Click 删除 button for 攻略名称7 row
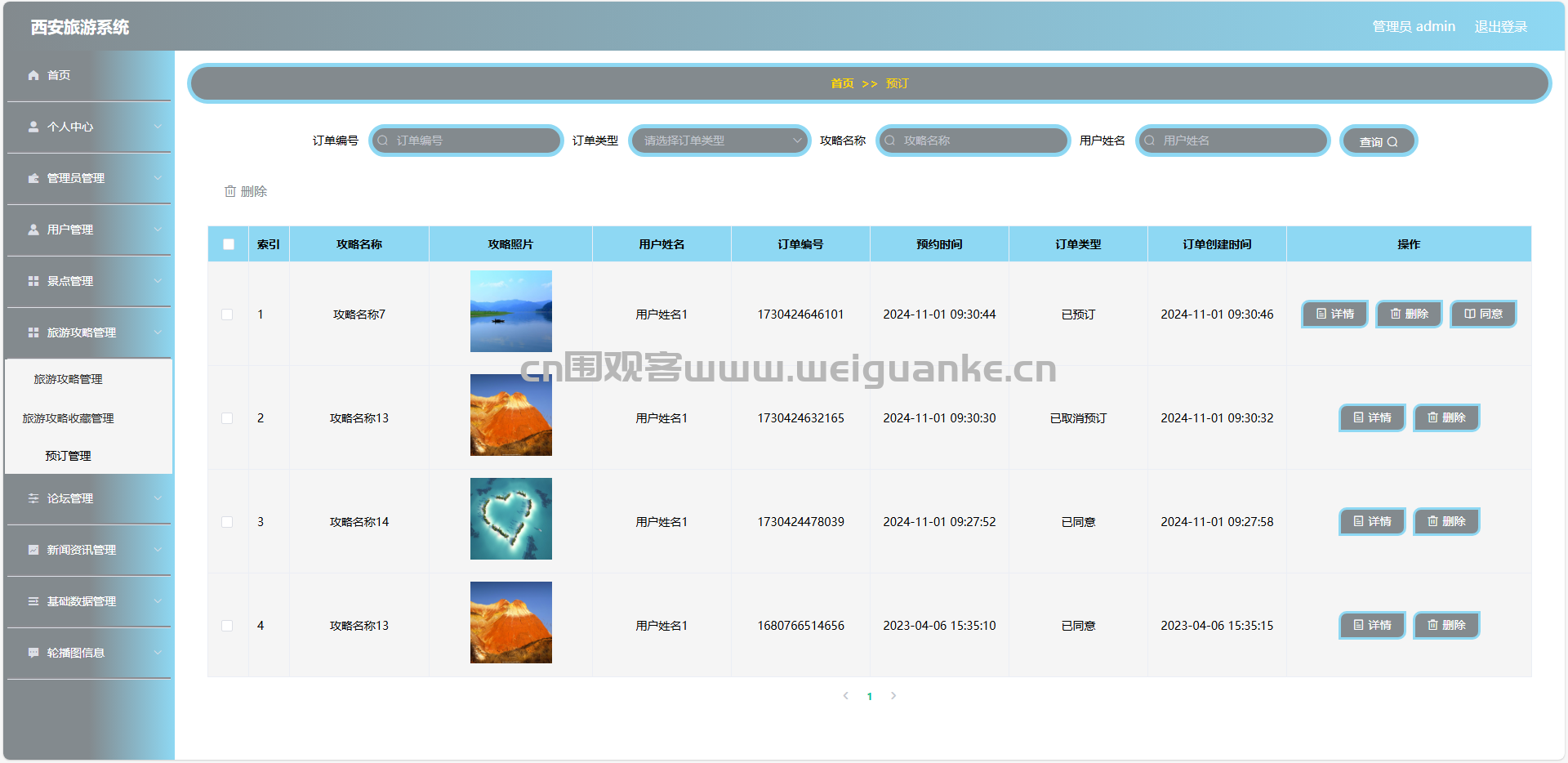This screenshot has height=763, width=1568. pyautogui.click(x=1409, y=315)
